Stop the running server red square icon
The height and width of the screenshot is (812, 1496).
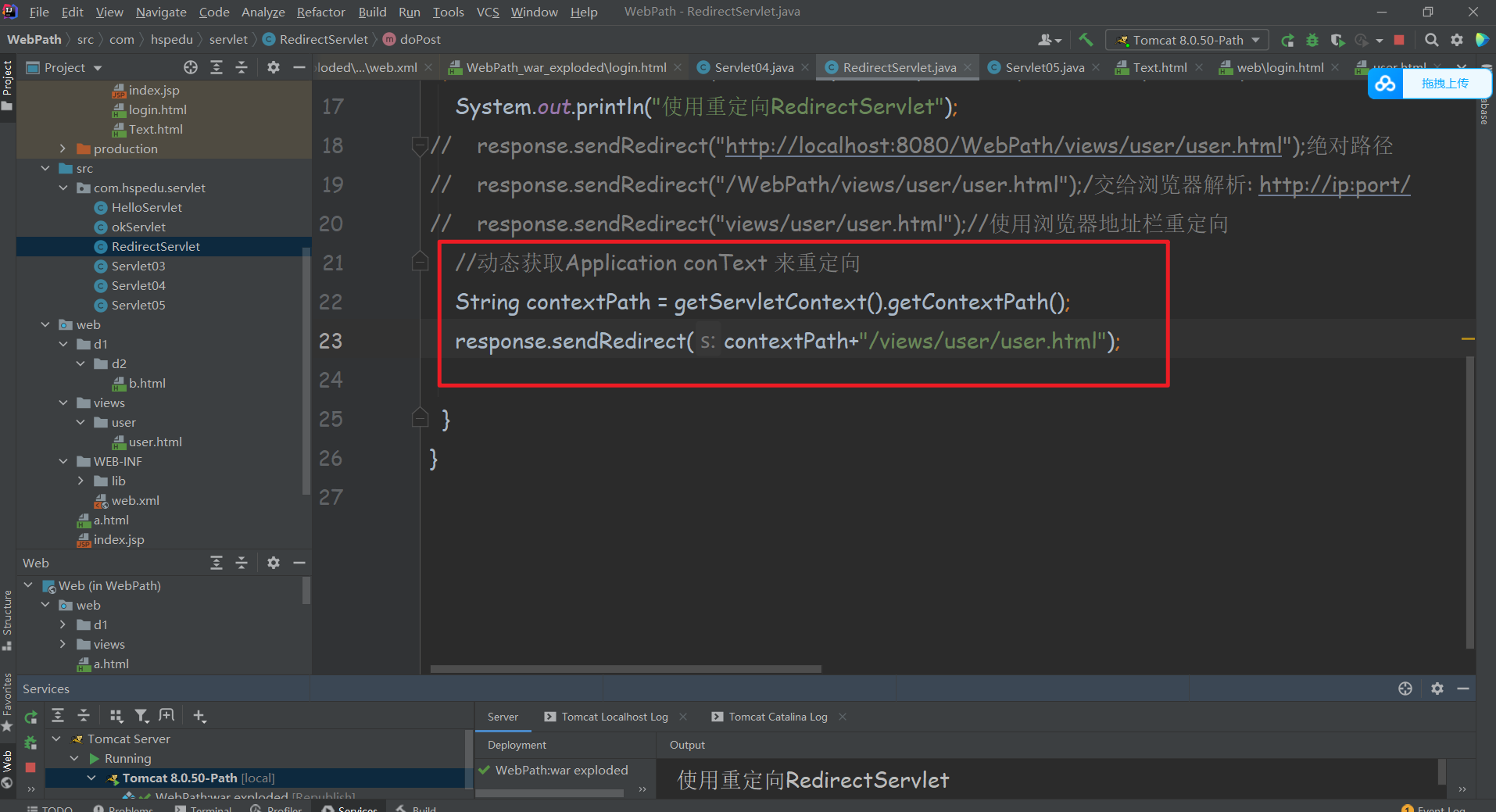pyautogui.click(x=1399, y=40)
